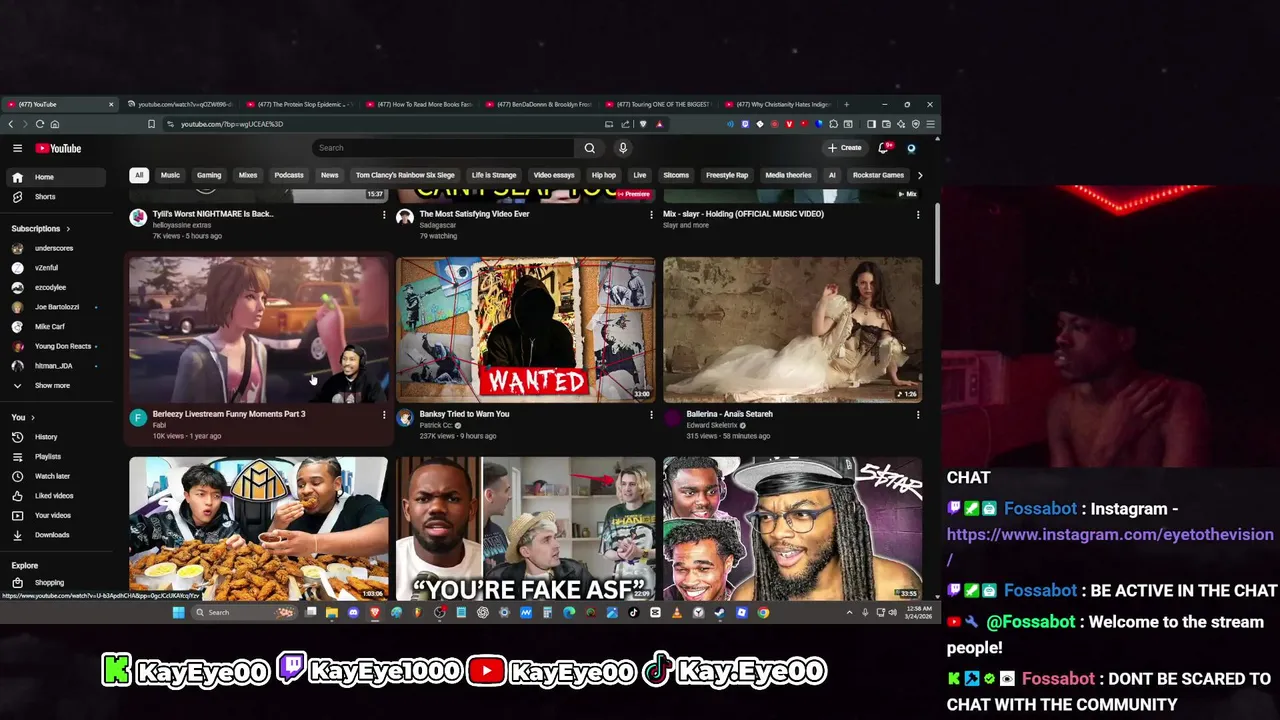Screen dimensions: 1280x720
Task: Select the Life is Strange chip
Action: (494, 175)
